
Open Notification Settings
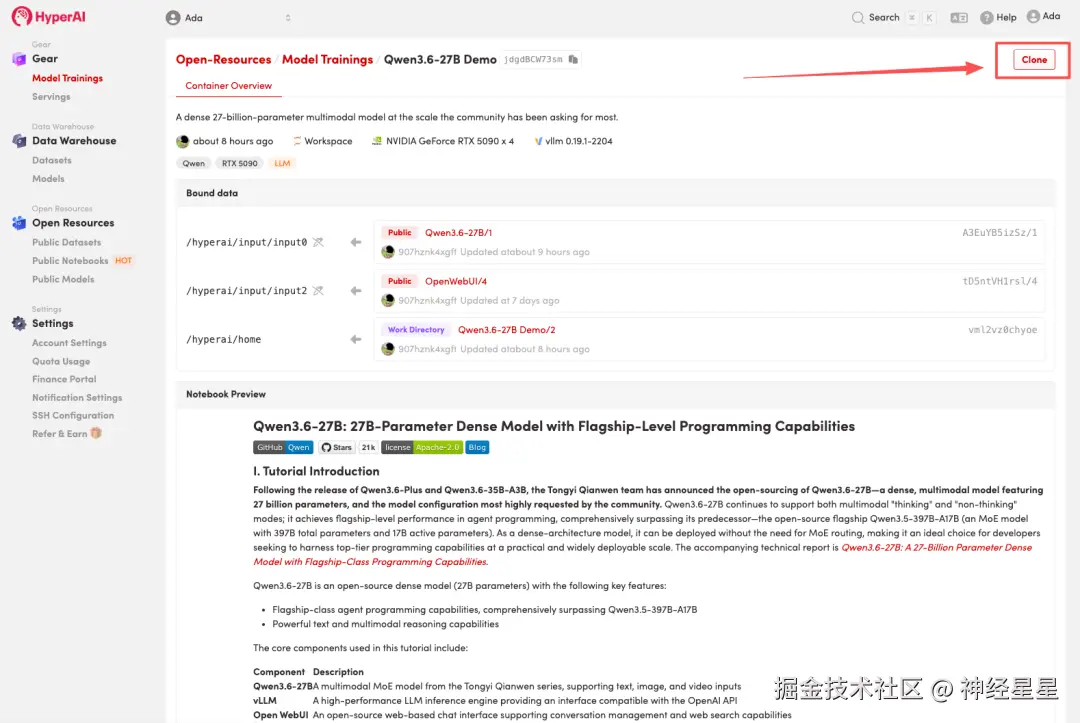point(77,397)
